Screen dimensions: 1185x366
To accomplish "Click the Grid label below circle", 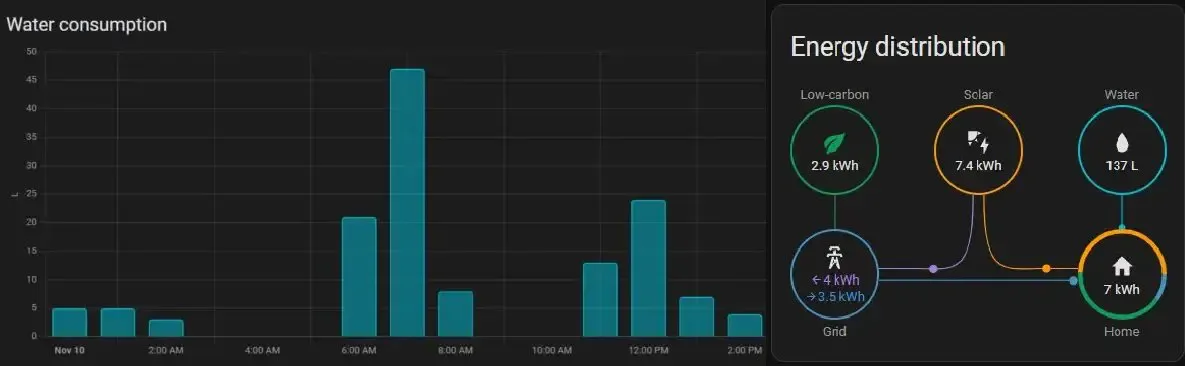I will 834,331.
